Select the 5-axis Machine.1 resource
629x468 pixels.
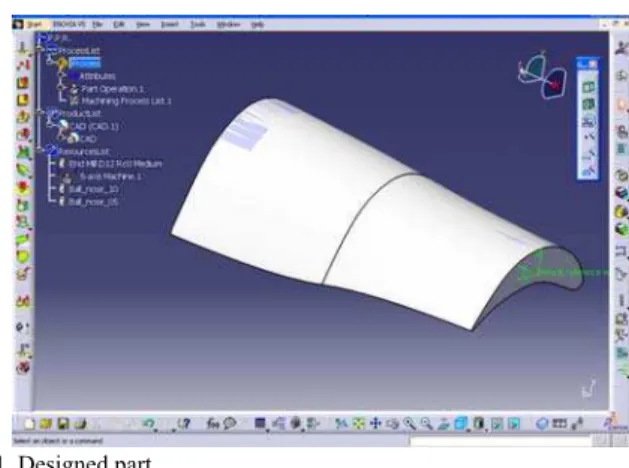pyautogui.click(x=110, y=176)
